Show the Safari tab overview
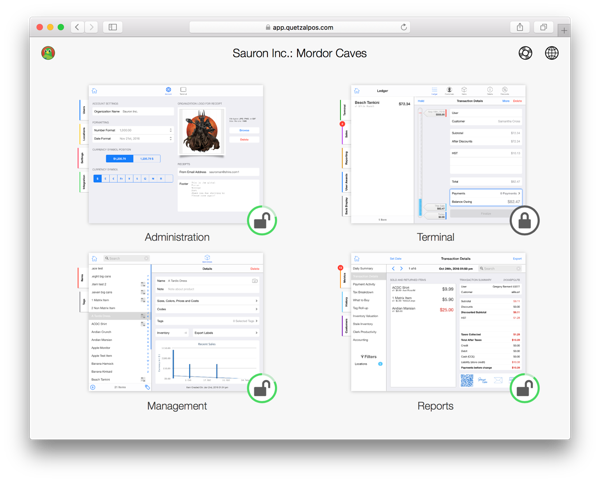Viewport: 600px width, 482px height. [x=543, y=27]
